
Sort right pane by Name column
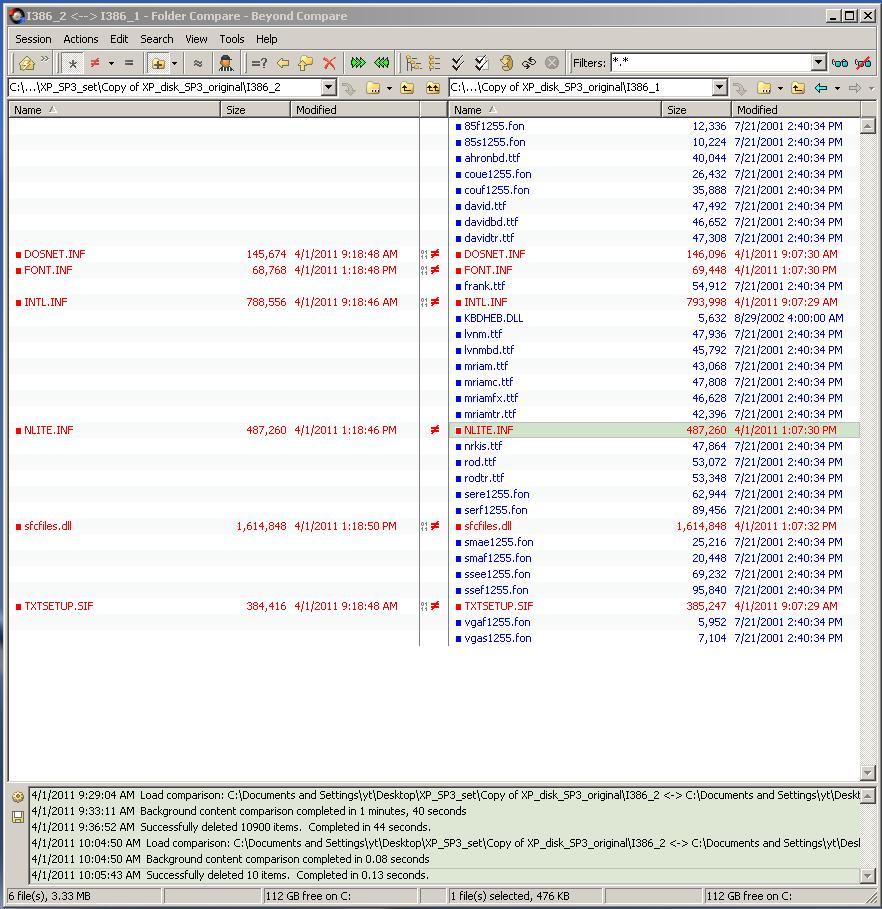[554, 110]
